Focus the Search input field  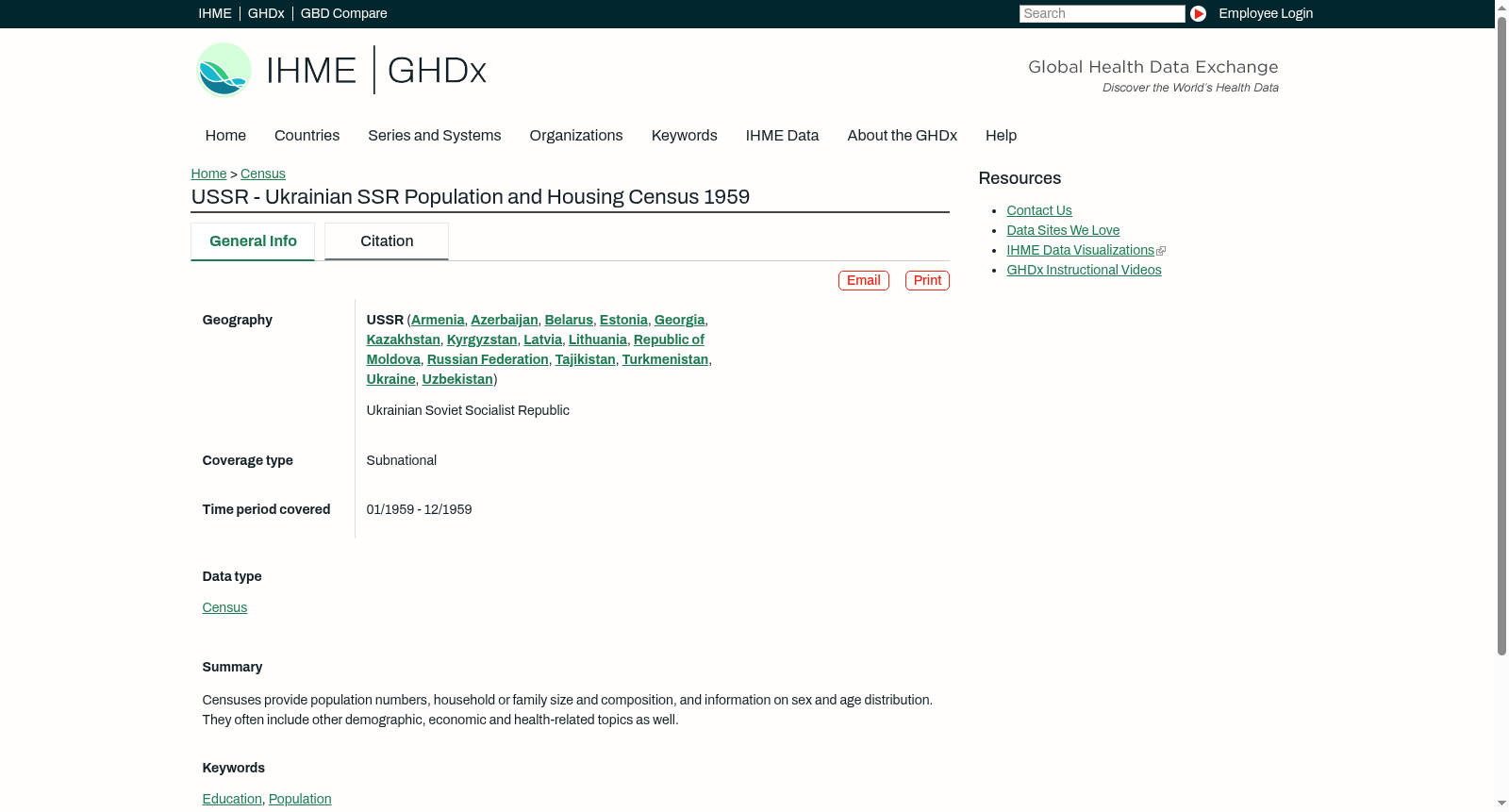click(x=1102, y=13)
